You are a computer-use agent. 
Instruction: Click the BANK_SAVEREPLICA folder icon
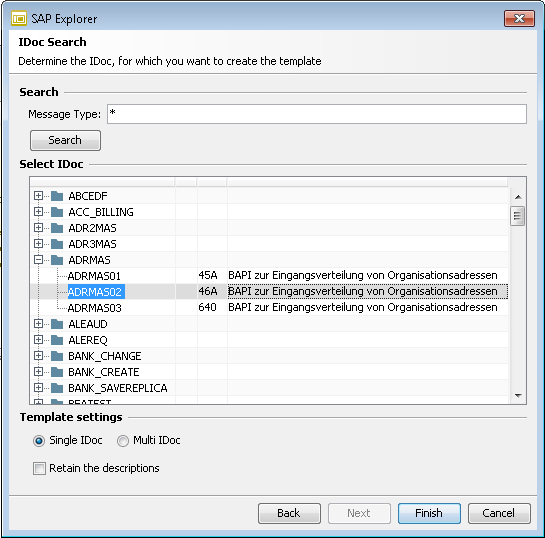57,388
